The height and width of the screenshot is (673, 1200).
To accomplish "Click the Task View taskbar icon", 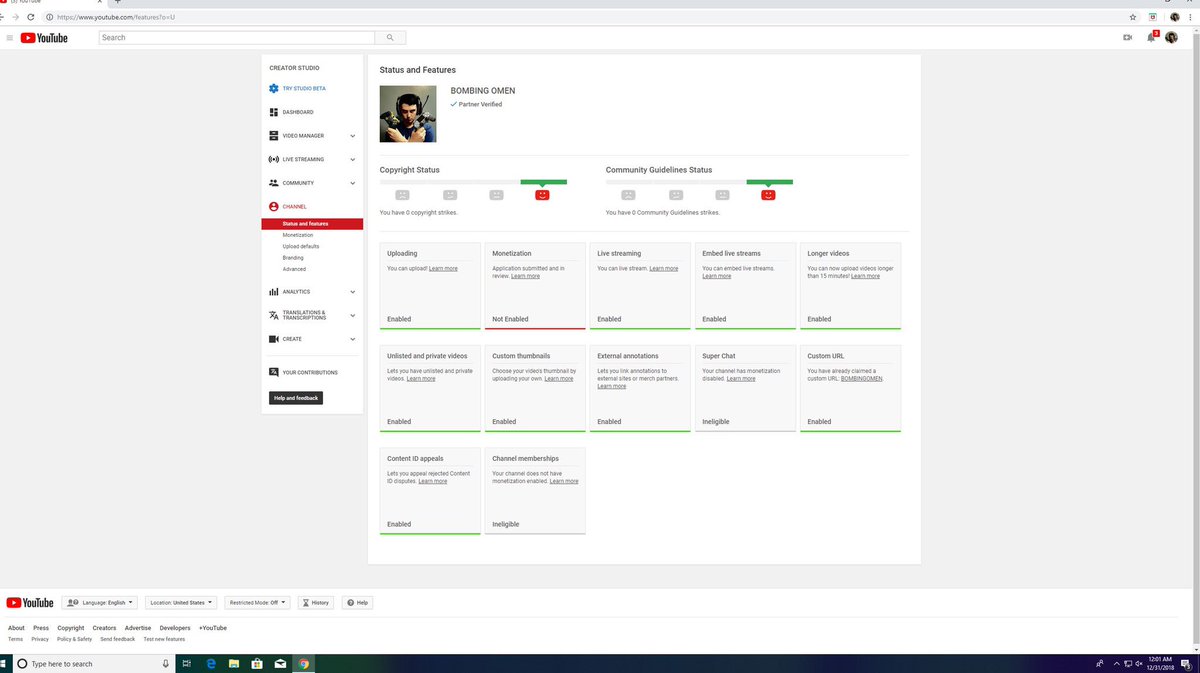I will click(187, 663).
